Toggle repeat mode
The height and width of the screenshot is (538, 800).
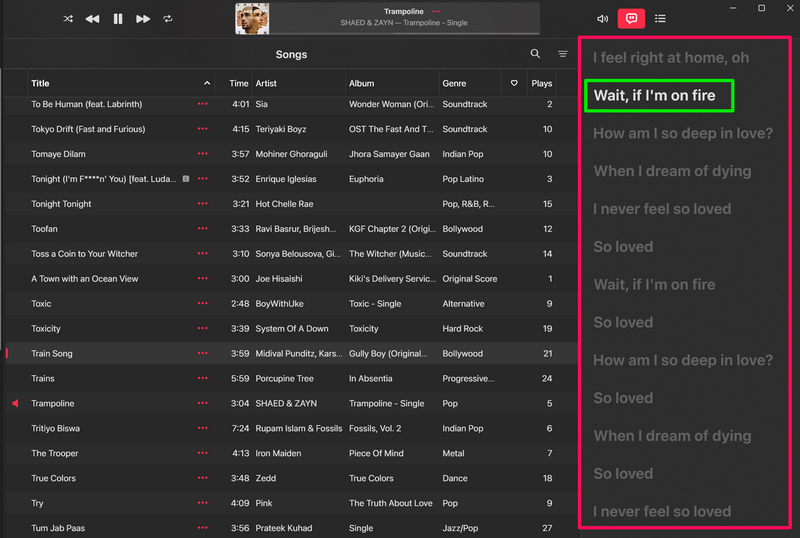coord(168,19)
